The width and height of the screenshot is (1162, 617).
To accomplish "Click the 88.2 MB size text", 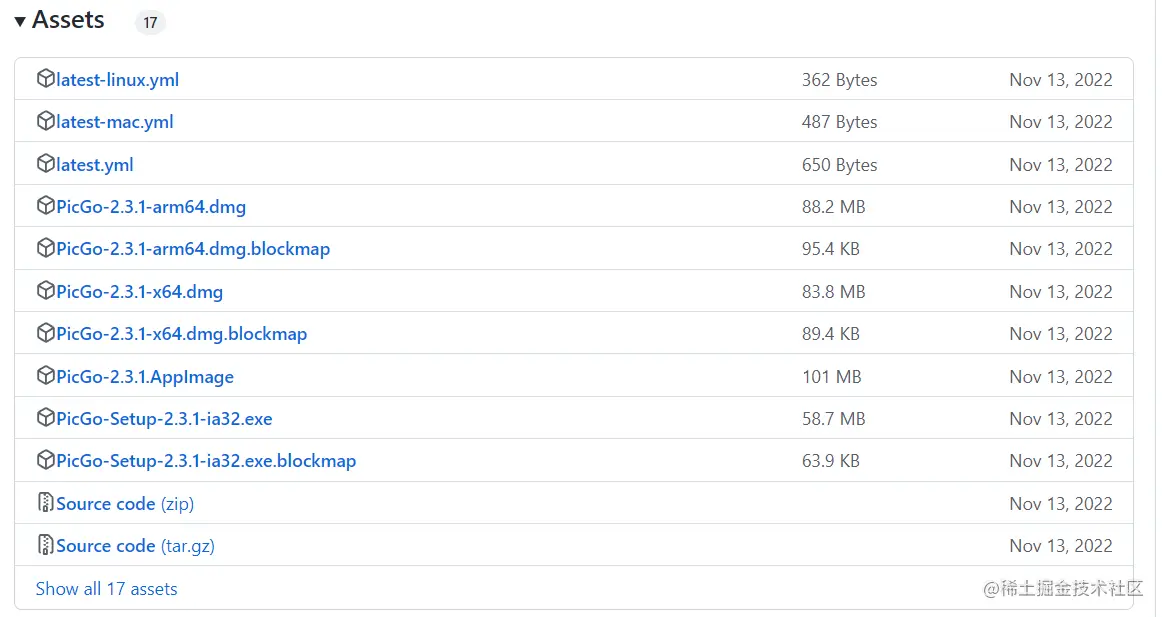I will pyautogui.click(x=834, y=207).
